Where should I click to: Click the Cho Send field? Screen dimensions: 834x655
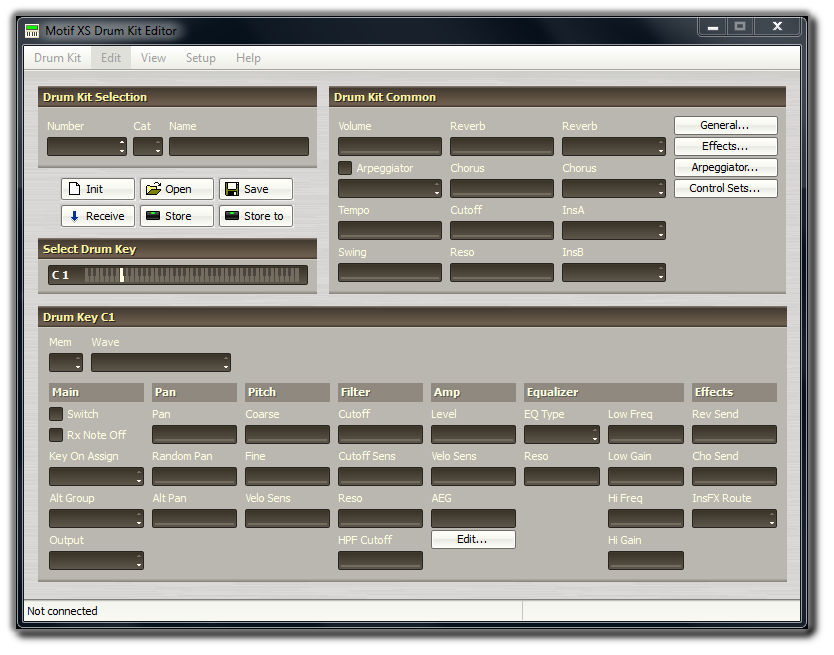click(734, 476)
